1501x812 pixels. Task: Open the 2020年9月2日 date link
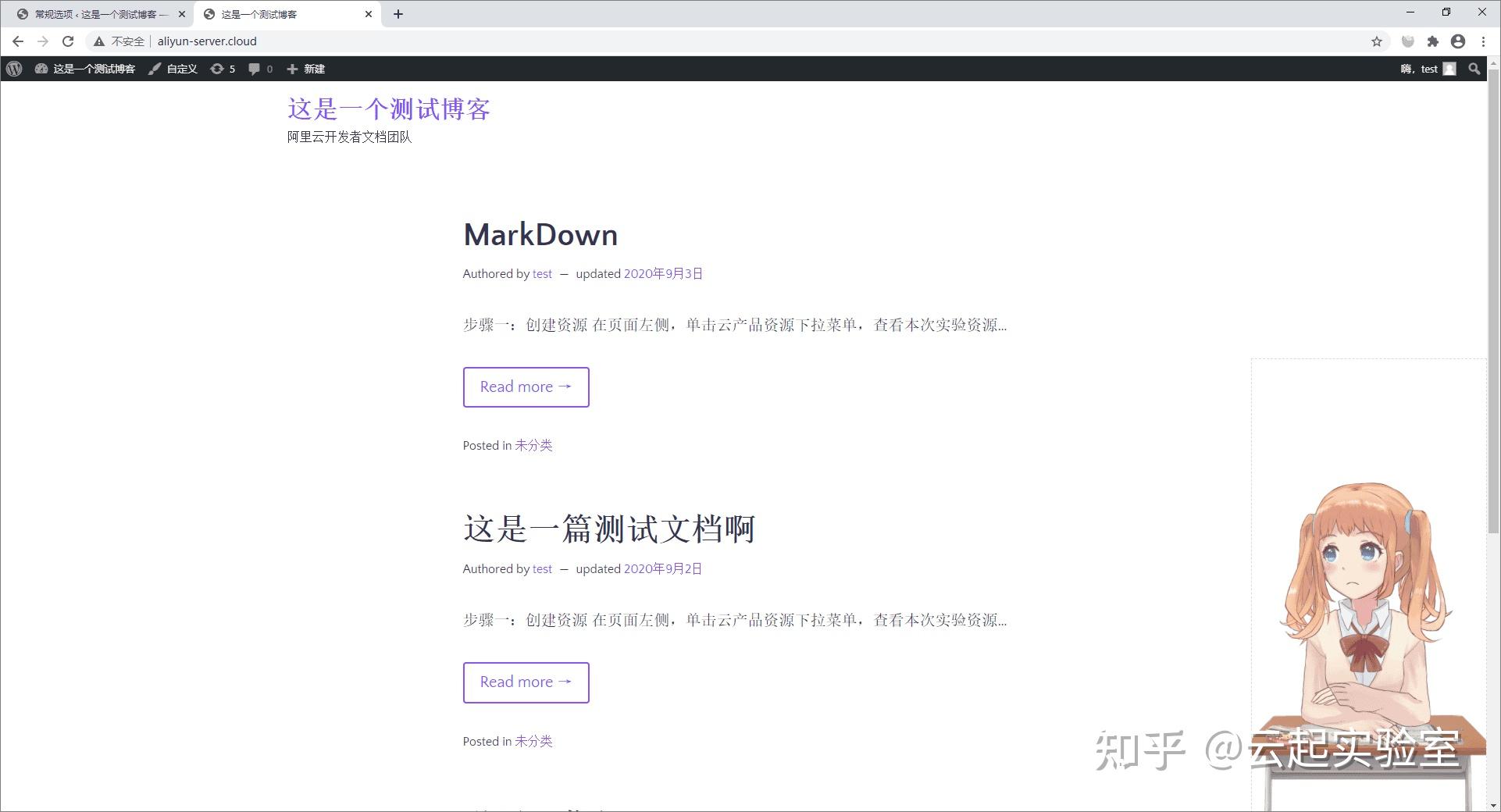[663, 568]
